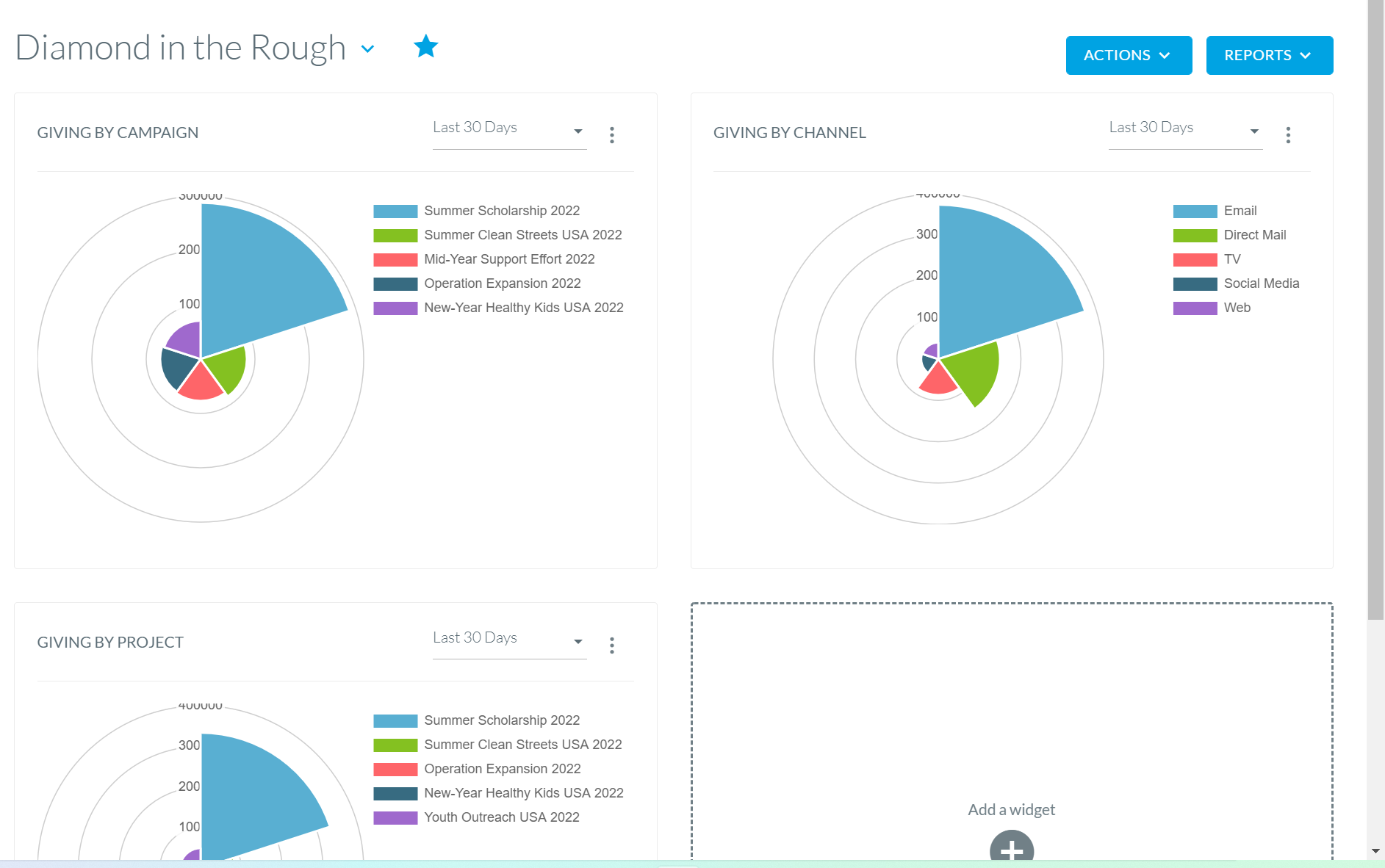Toggle Operation Expansion 2022 swatch in Campaign legend

395,284
